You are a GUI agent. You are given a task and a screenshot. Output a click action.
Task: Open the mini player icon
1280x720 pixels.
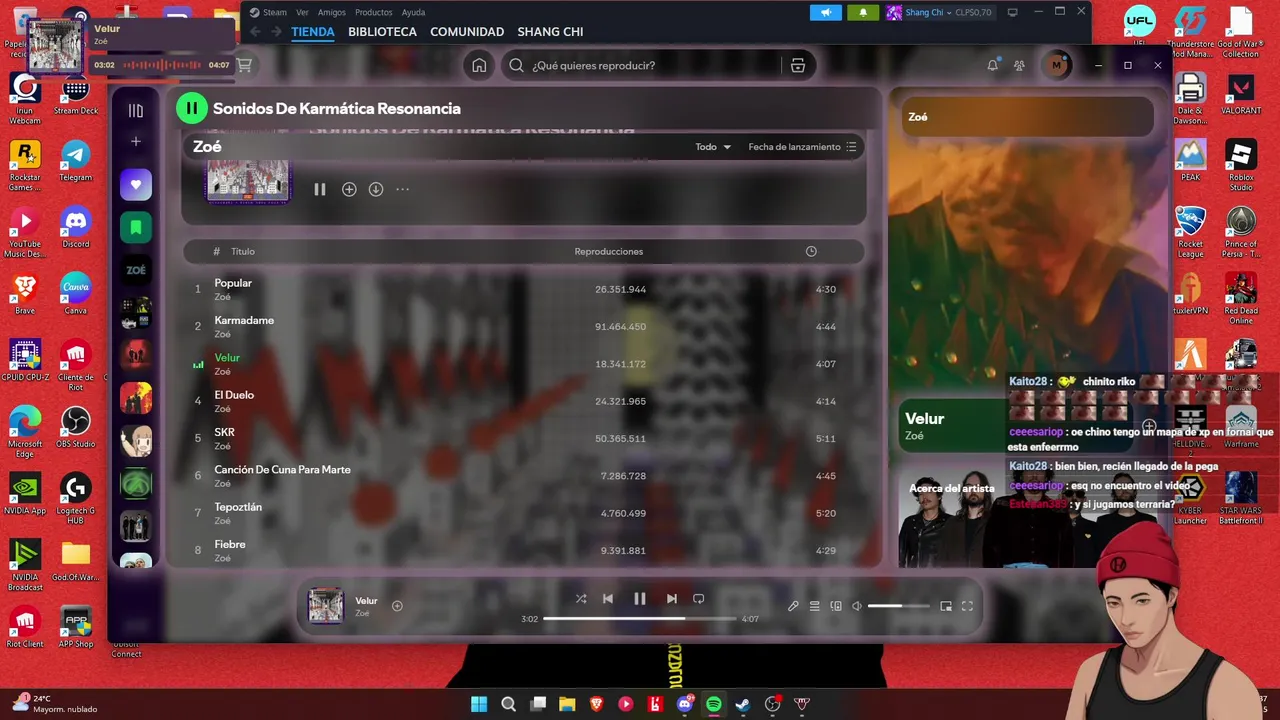946,606
